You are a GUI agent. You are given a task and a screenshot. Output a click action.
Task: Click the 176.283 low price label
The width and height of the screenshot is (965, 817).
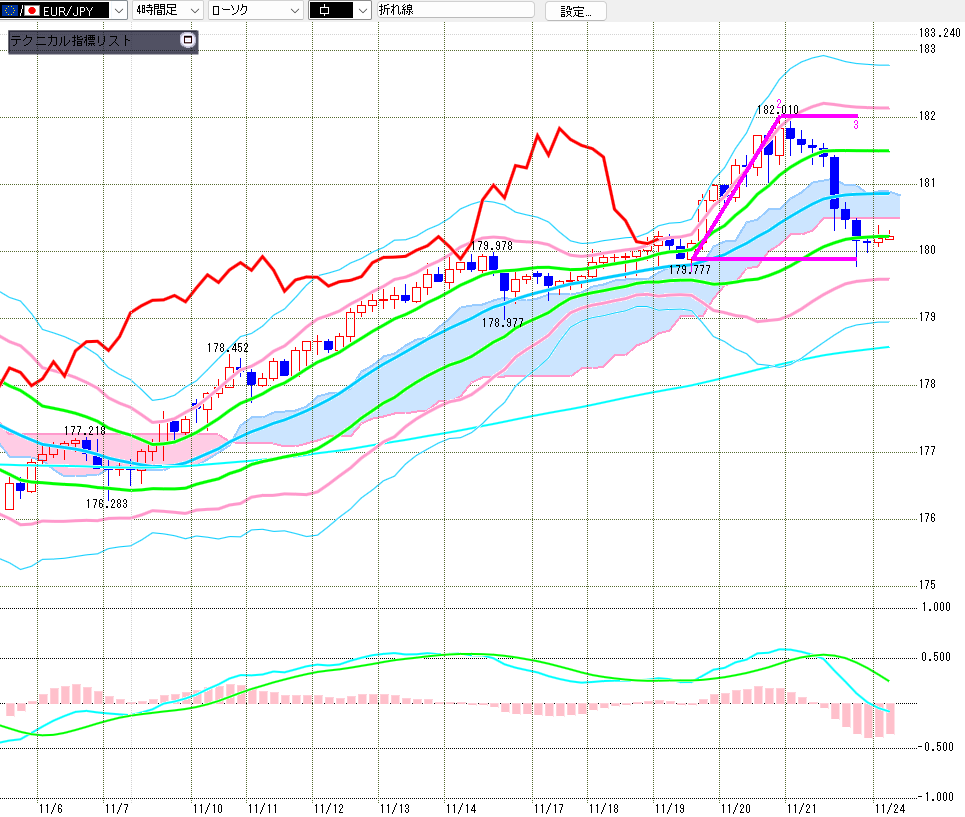(106, 503)
